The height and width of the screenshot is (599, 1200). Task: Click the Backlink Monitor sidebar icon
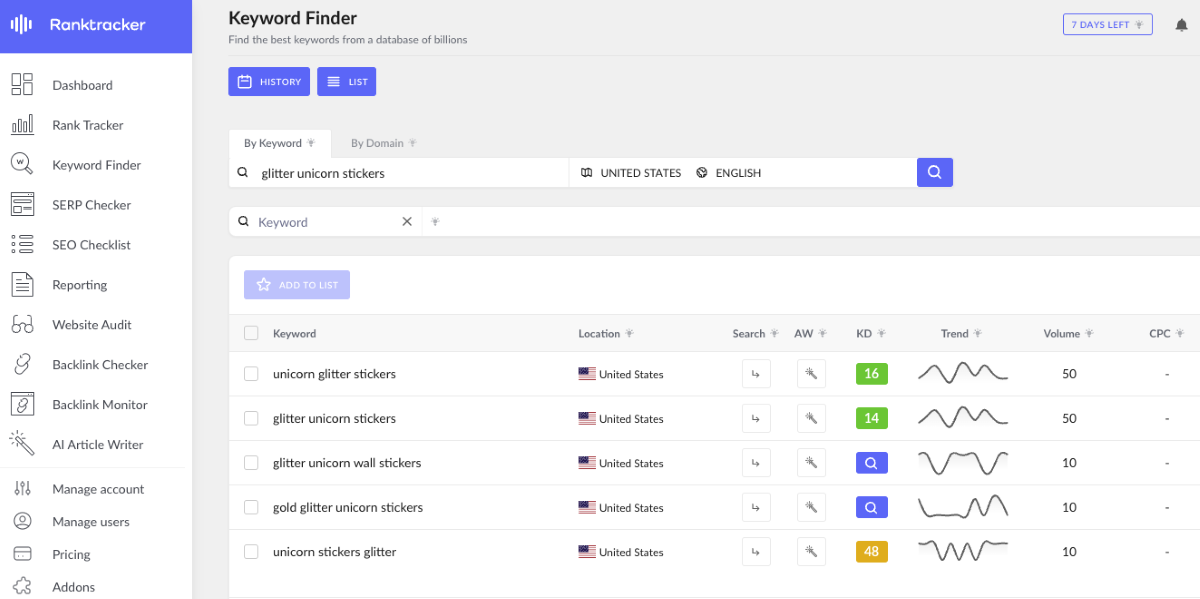(x=22, y=405)
